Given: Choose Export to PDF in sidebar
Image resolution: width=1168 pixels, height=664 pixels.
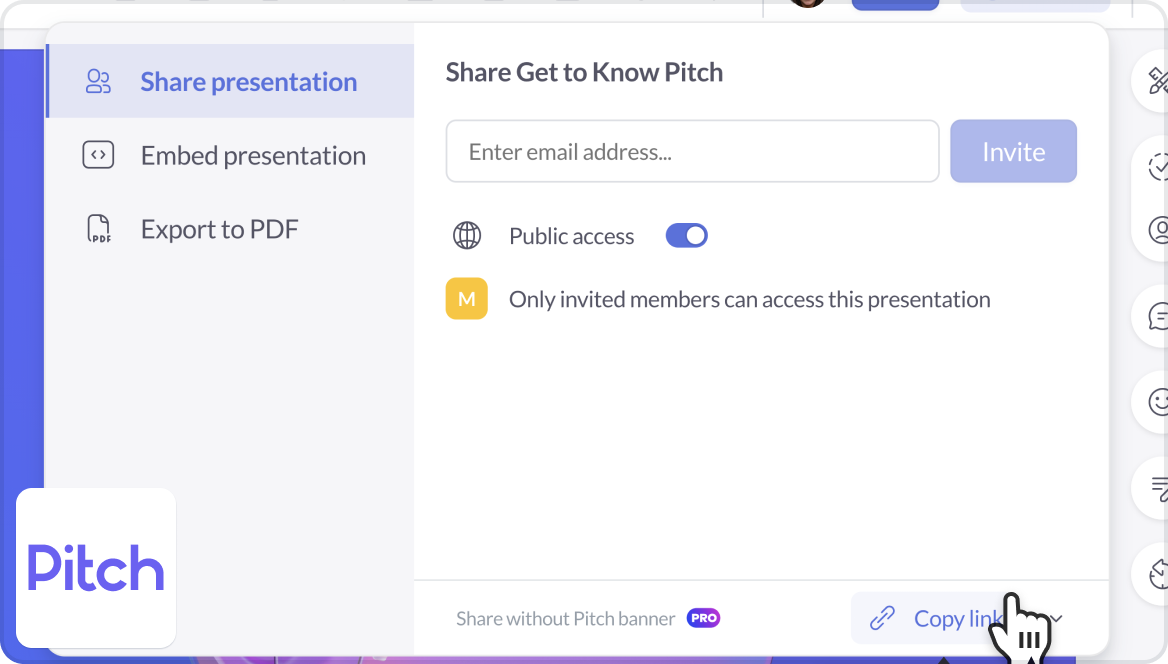Looking at the screenshot, I should tap(230, 229).
